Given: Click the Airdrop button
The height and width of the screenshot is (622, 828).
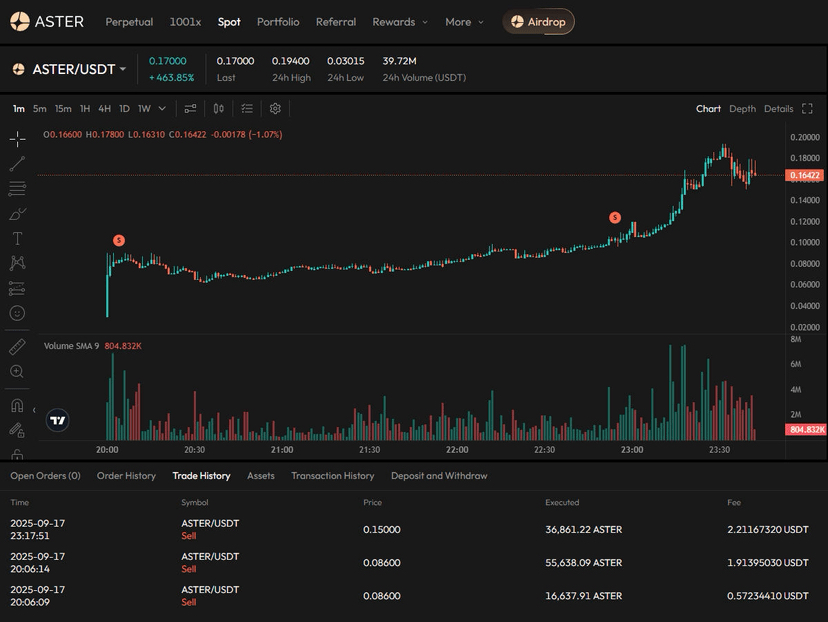Looking at the screenshot, I should [538, 22].
